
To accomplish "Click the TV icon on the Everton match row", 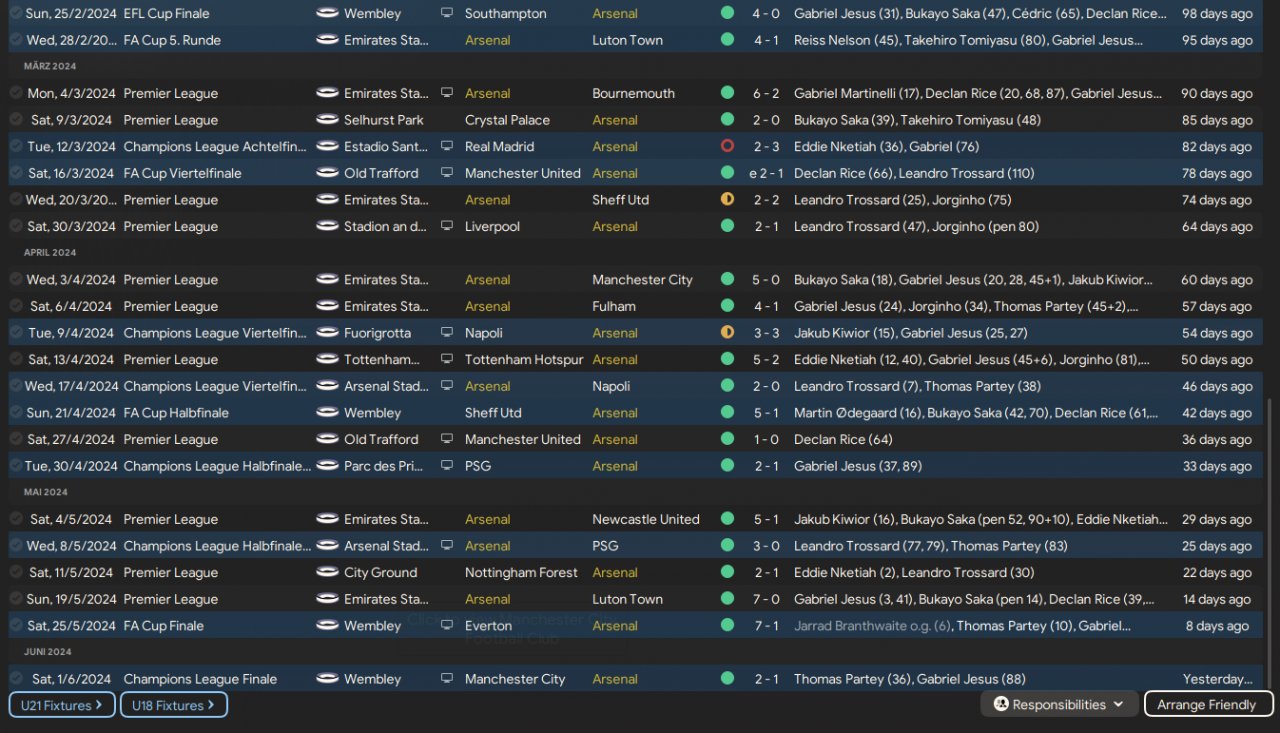I will [447, 626].
